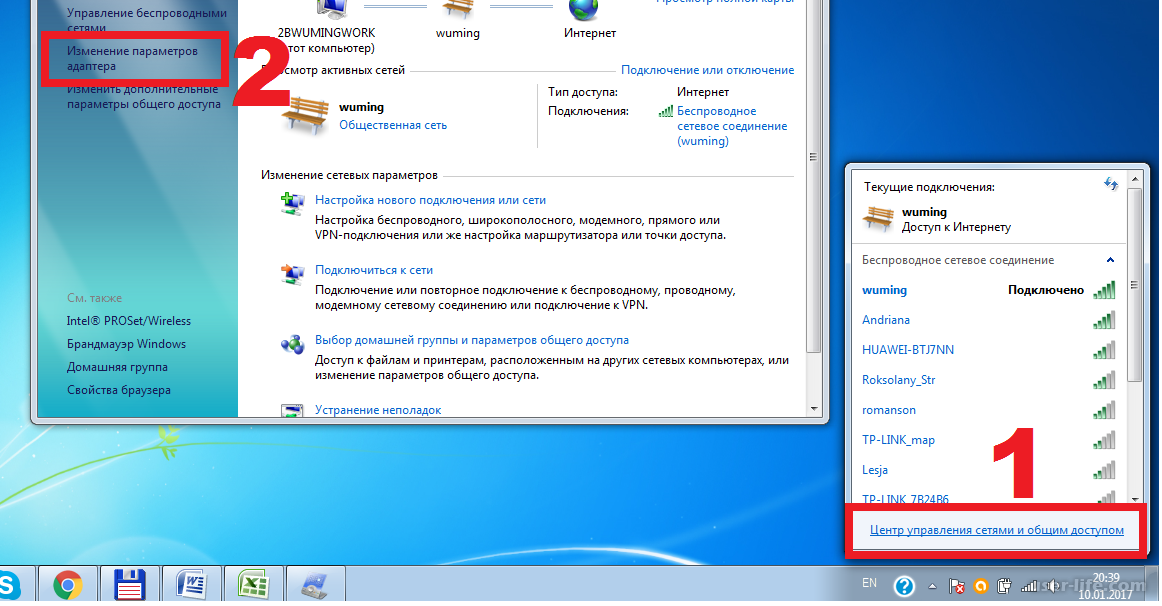Click the bench icon beside Общественная сеть

(x=305, y=115)
